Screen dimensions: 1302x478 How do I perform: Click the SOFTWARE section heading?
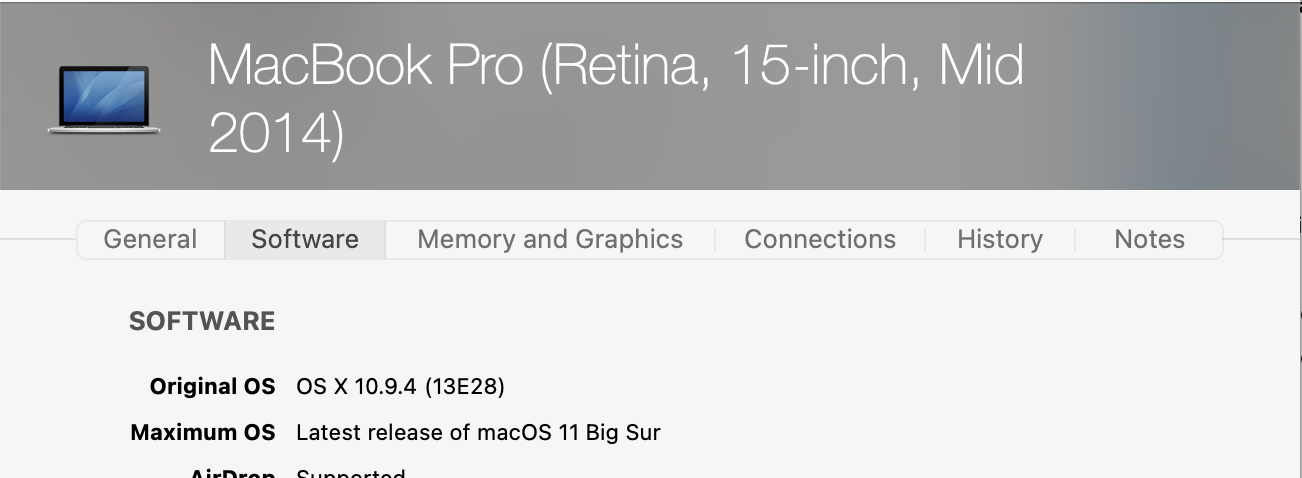pyautogui.click(x=202, y=322)
